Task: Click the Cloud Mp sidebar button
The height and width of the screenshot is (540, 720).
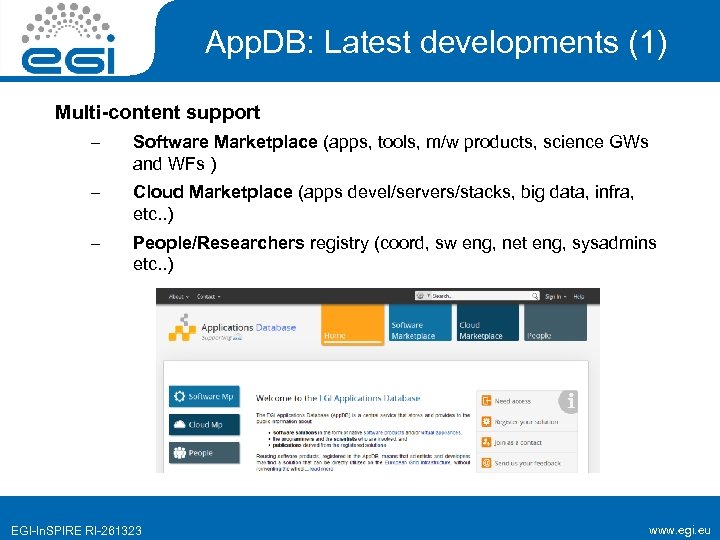Action: [x=204, y=425]
